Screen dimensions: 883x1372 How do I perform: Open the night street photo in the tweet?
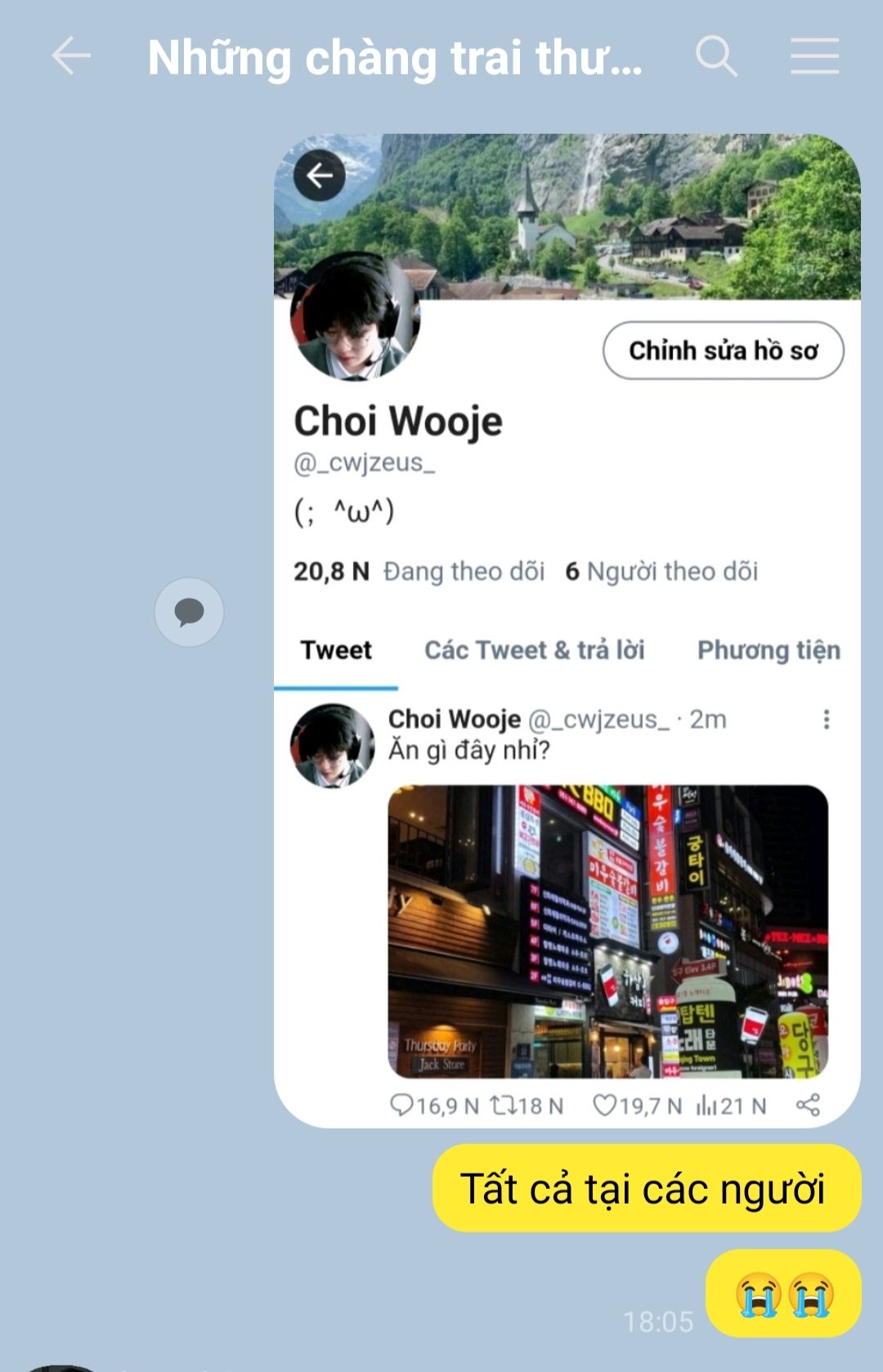pyautogui.click(x=607, y=932)
